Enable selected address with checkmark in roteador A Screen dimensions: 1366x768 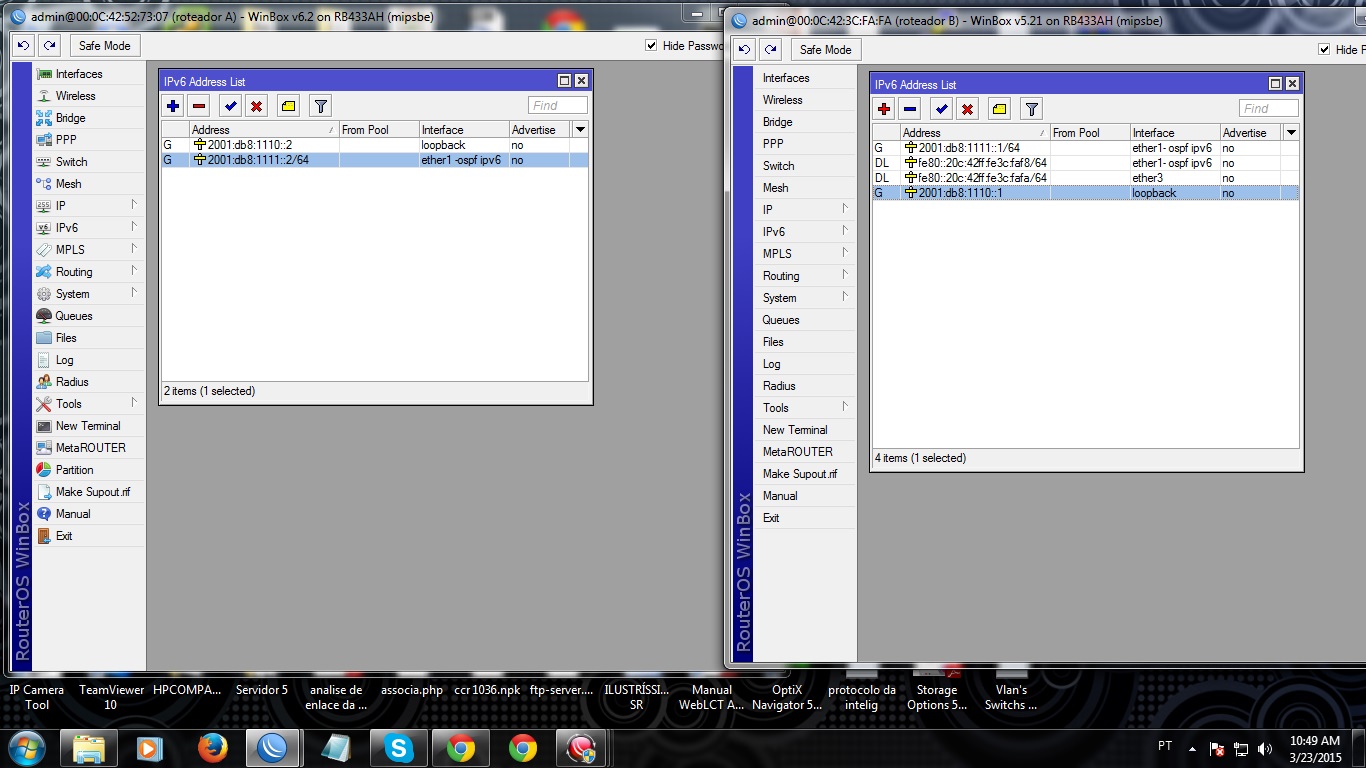point(231,106)
